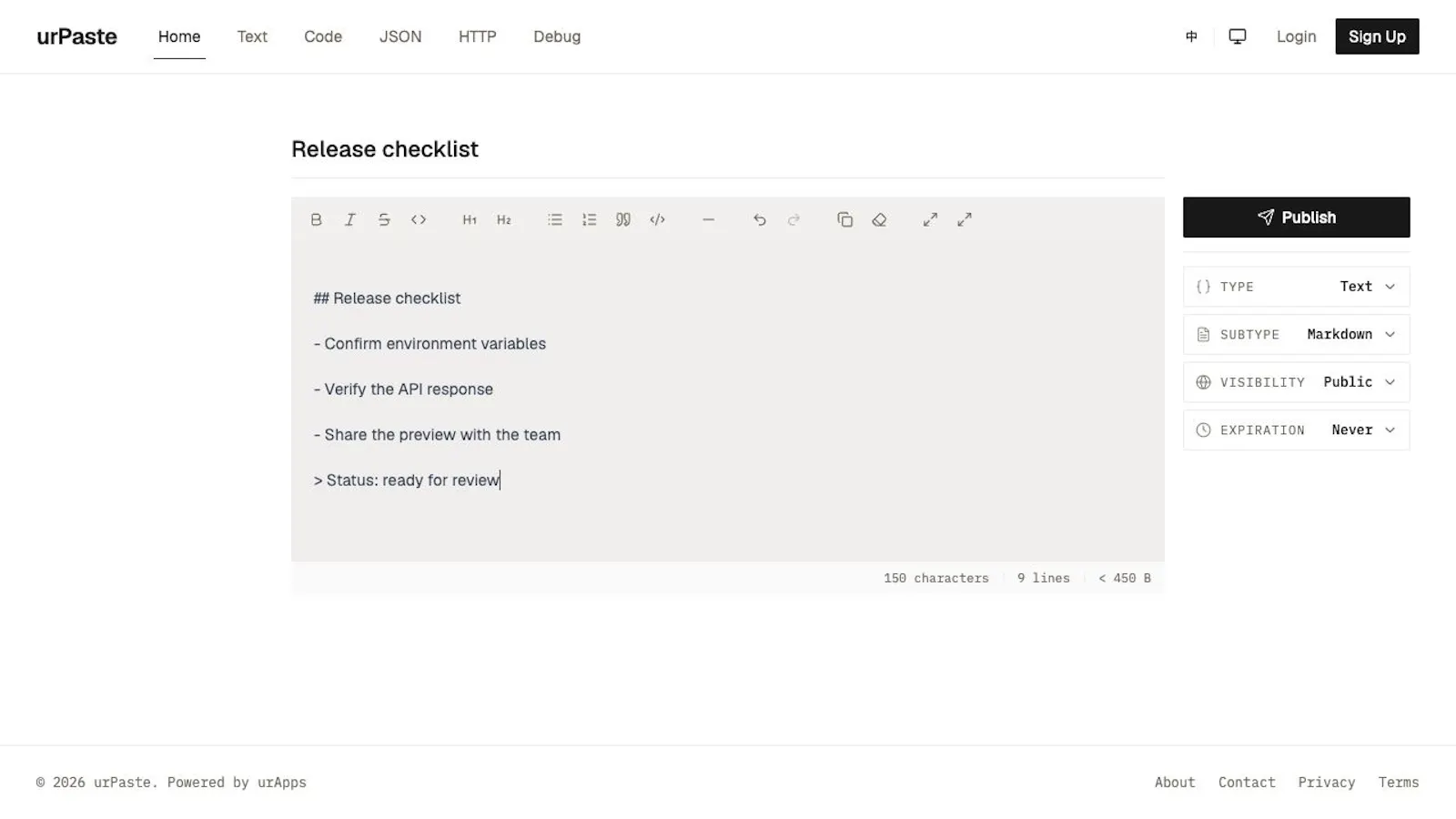Screen dimensions: 1456x819
Task: Click the '< 450 B' size indicator
Action: coord(1125,578)
